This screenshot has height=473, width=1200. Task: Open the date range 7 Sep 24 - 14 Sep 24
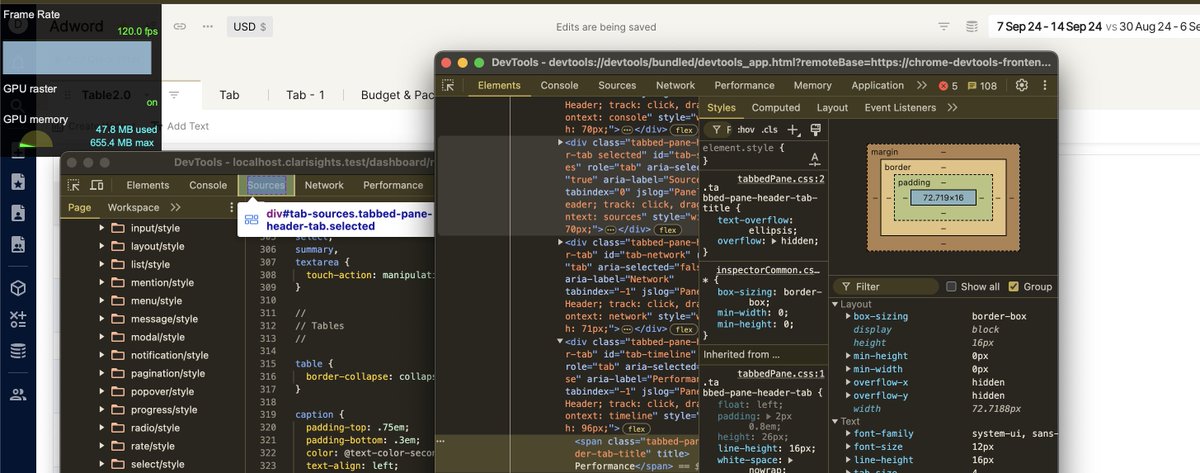click(1047, 27)
